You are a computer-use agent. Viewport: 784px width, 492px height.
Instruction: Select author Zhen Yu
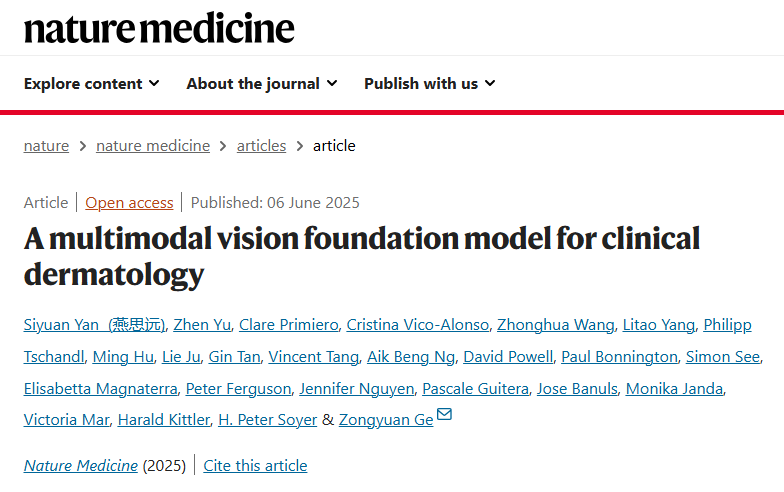tap(202, 324)
